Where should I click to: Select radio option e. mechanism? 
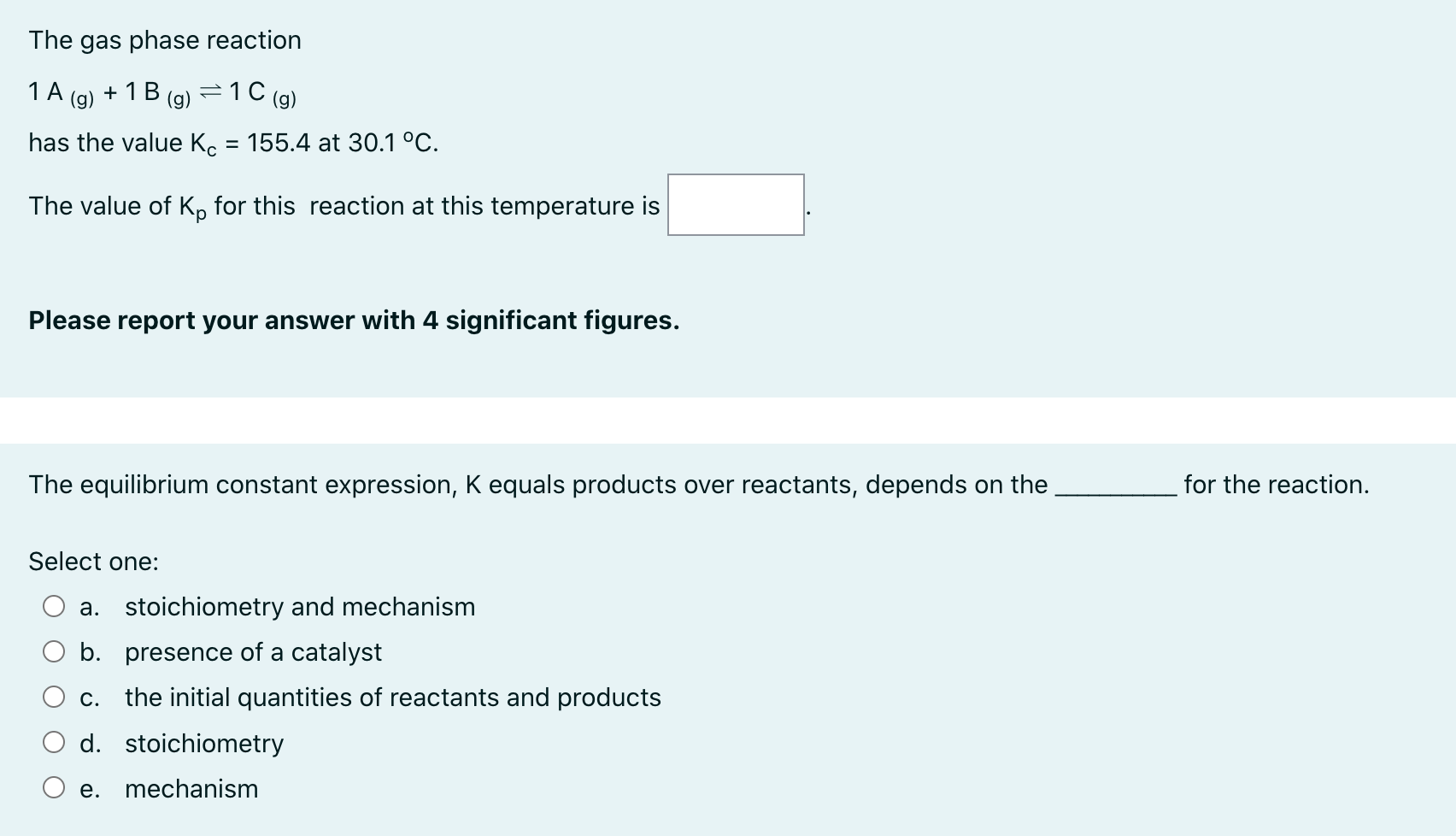(x=55, y=786)
